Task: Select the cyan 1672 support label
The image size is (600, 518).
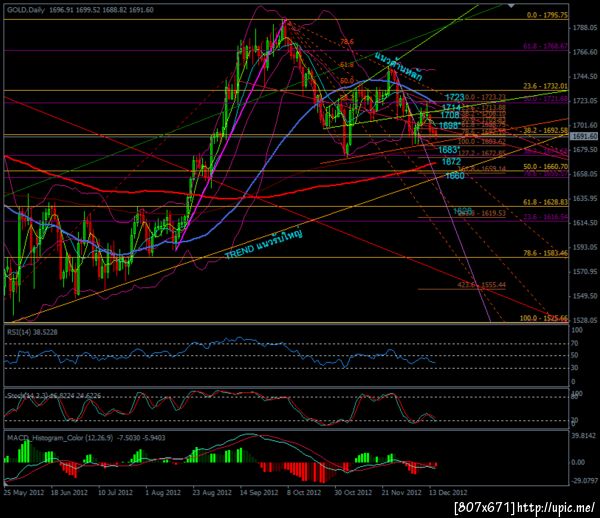Action: 451,162
